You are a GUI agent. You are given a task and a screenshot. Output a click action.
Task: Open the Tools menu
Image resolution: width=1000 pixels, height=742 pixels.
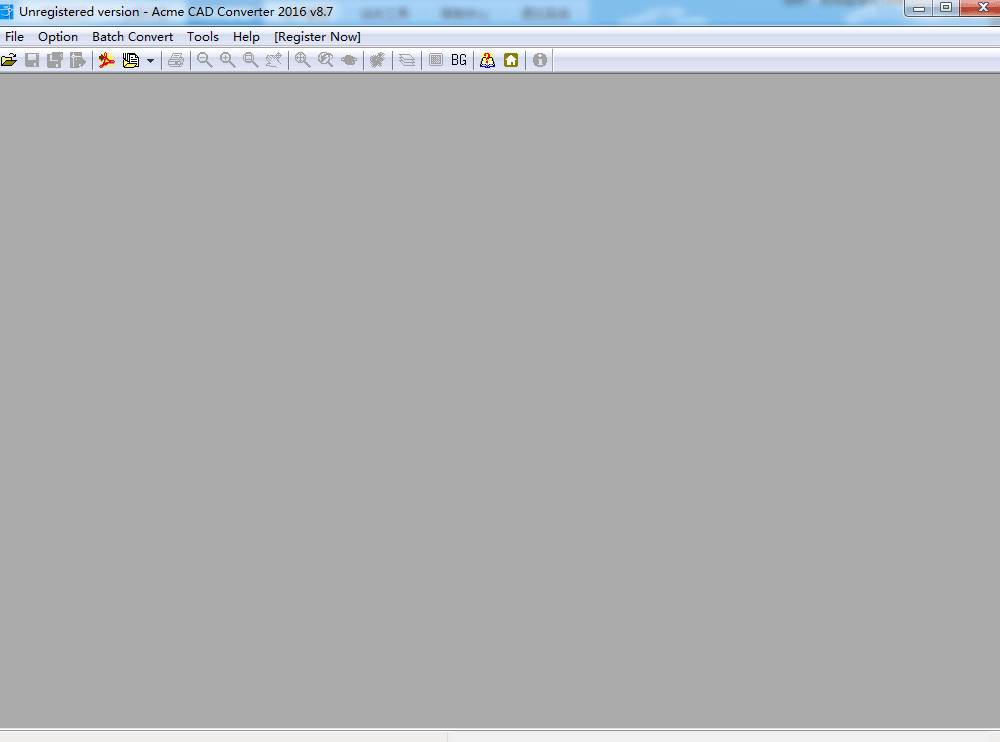click(203, 36)
